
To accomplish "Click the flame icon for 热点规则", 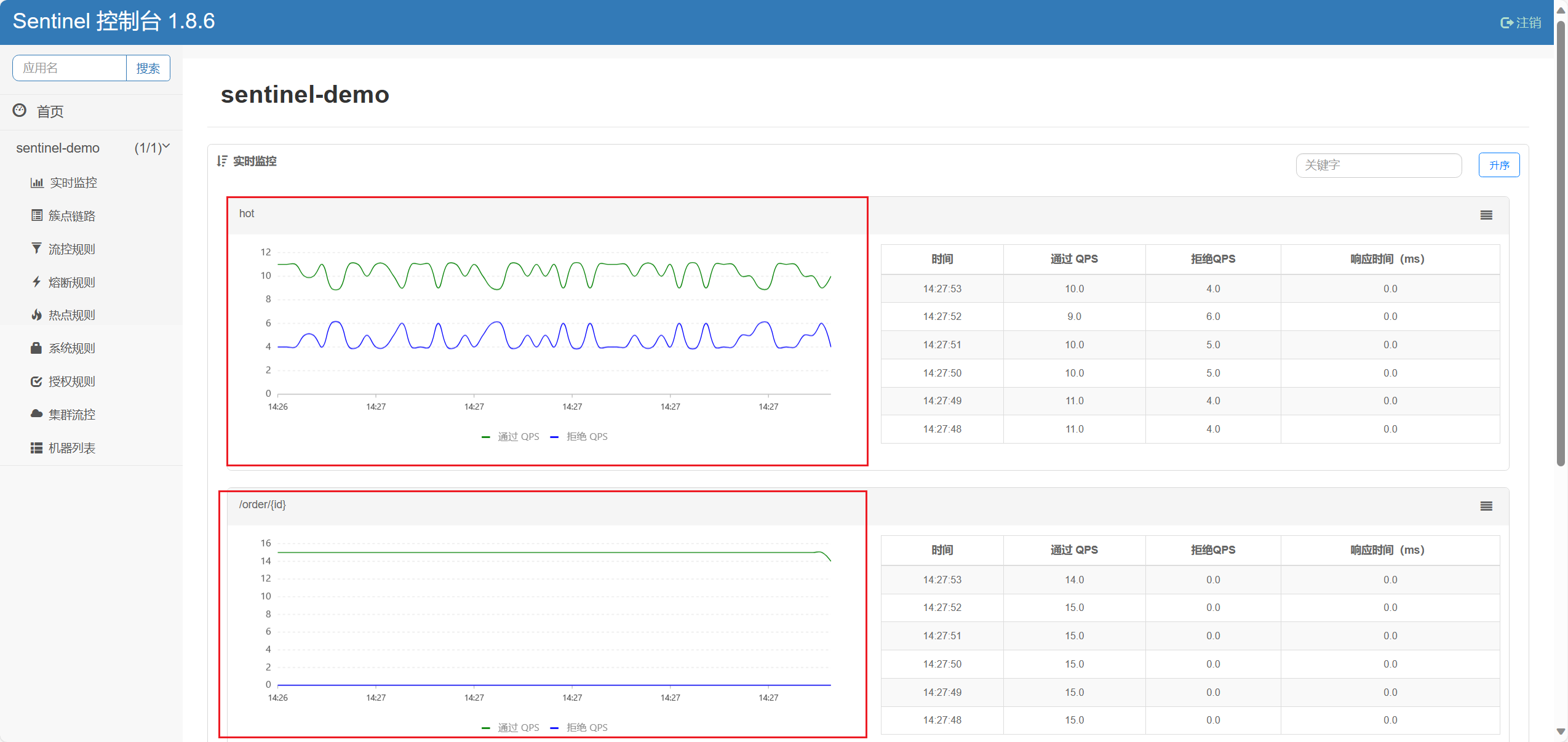I will [x=37, y=315].
